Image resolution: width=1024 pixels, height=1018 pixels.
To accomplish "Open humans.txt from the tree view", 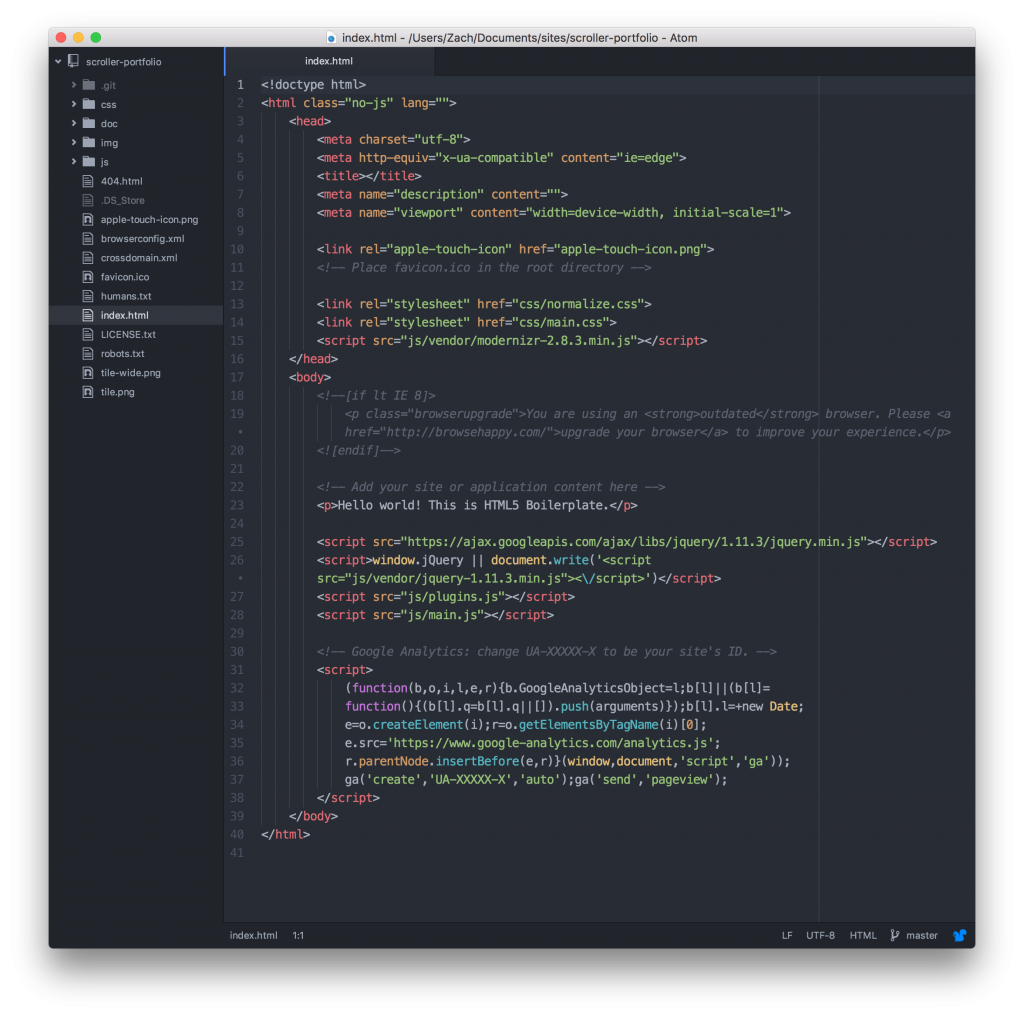I will tap(126, 296).
